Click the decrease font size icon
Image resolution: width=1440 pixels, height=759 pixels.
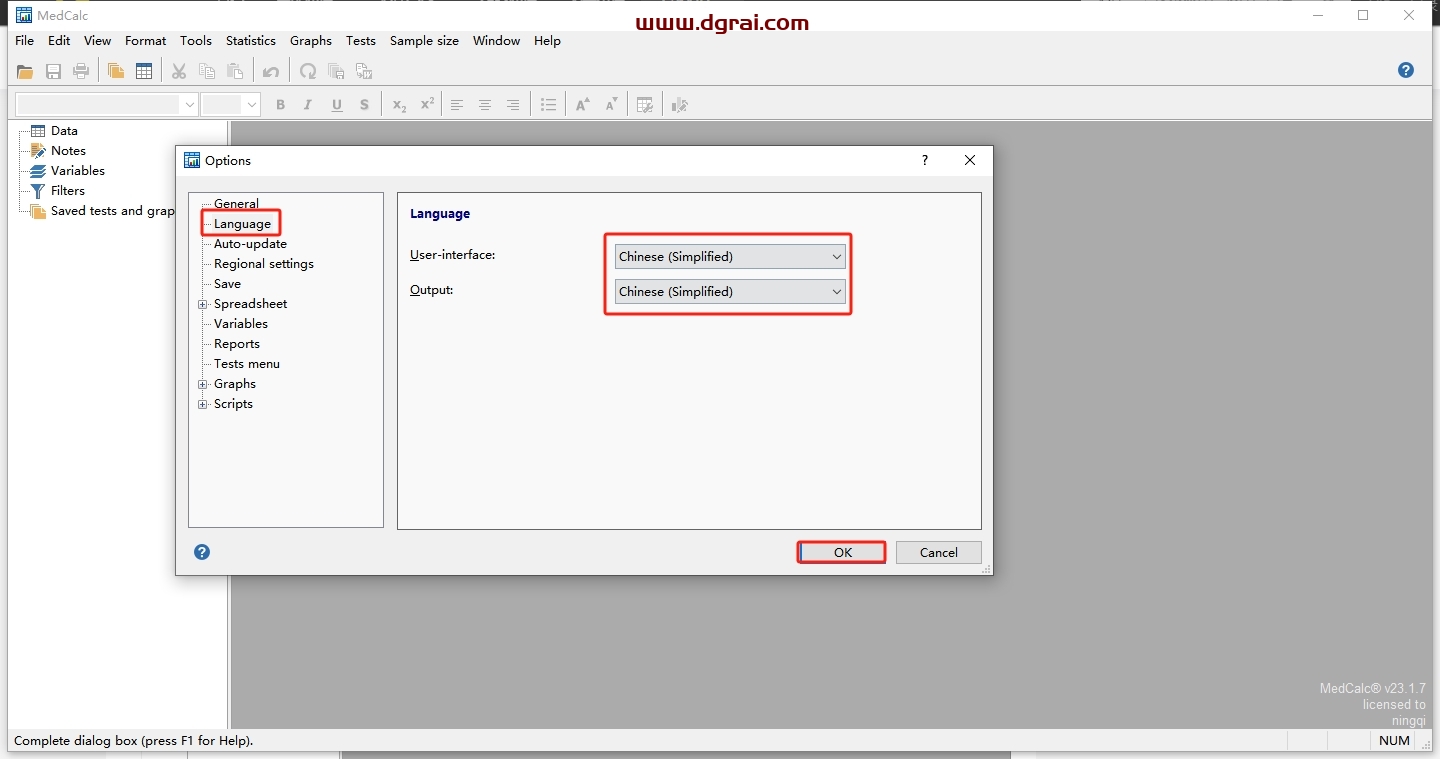pyautogui.click(x=611, y=105)
